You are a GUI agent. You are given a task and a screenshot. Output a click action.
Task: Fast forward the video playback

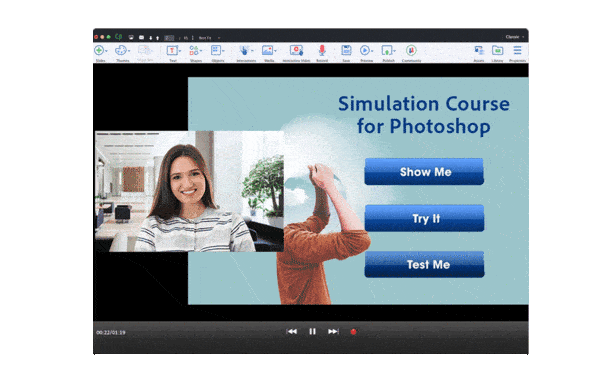(x=333, y=331)
